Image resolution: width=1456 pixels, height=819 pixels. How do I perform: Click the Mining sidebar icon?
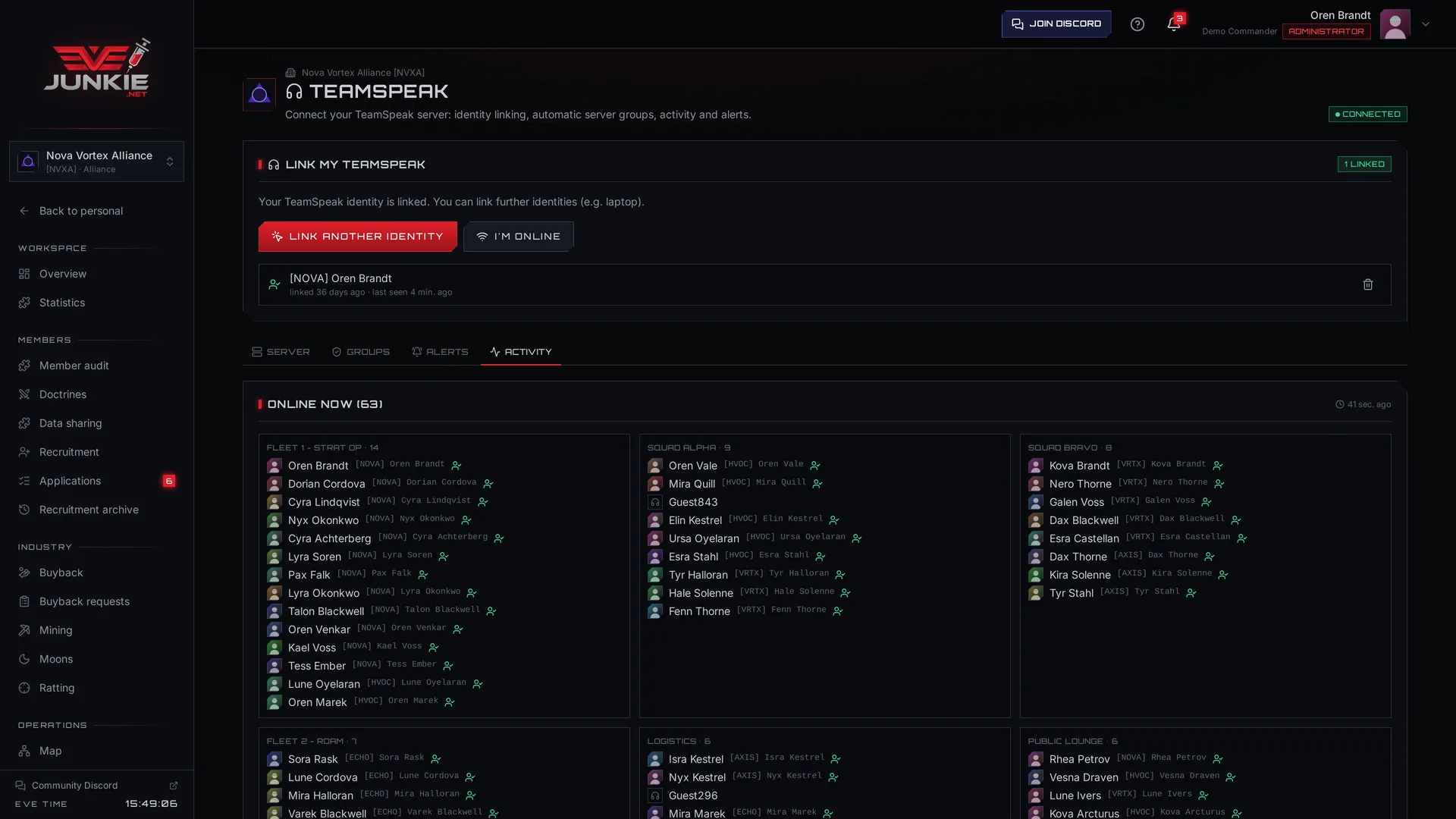[24, 630]
